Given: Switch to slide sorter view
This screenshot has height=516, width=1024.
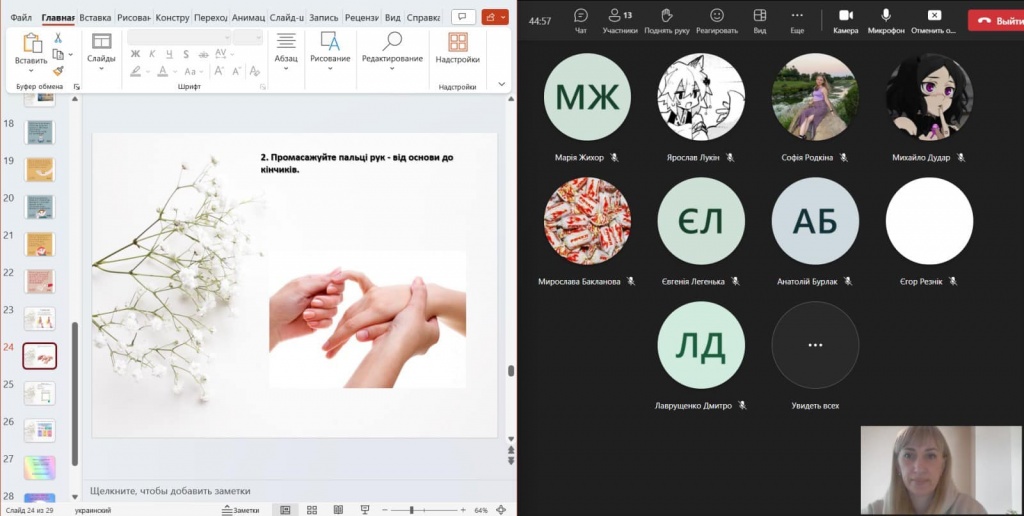Looking at the screenshot, I should (x=311, y=510).
